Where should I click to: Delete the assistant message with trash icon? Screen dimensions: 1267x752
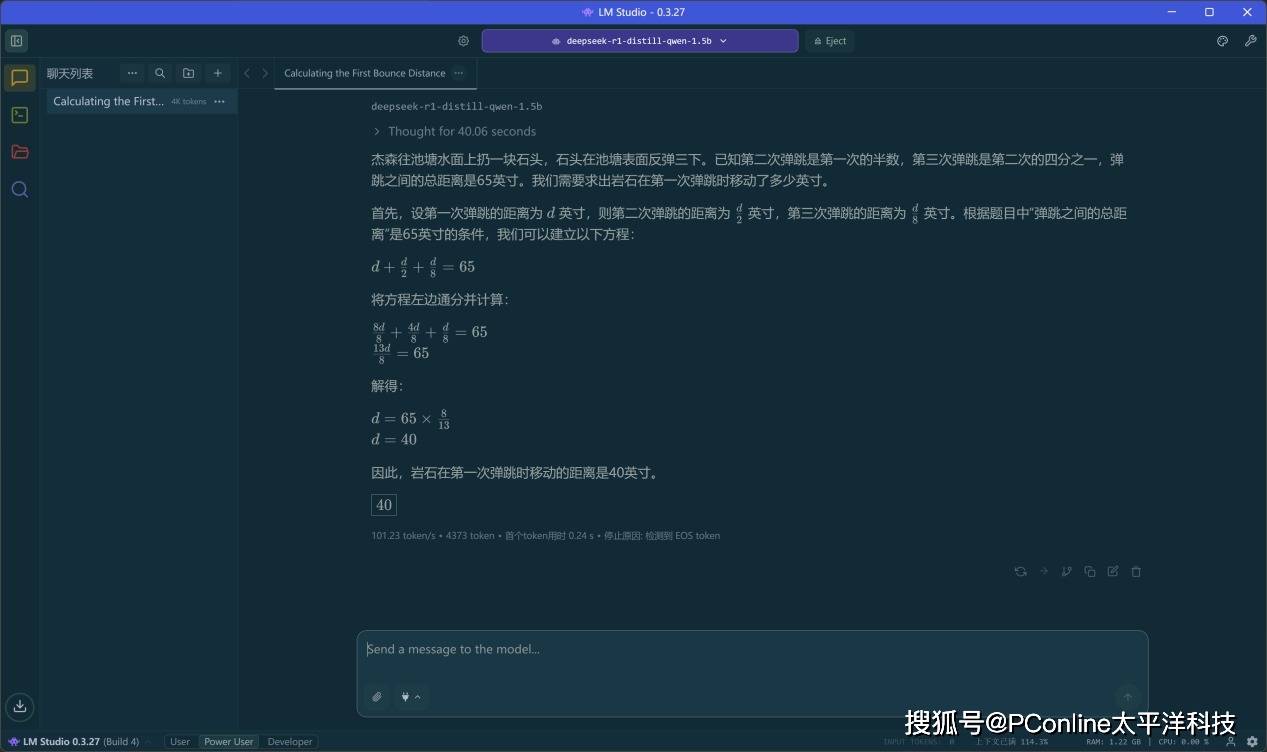point(1136,572)
